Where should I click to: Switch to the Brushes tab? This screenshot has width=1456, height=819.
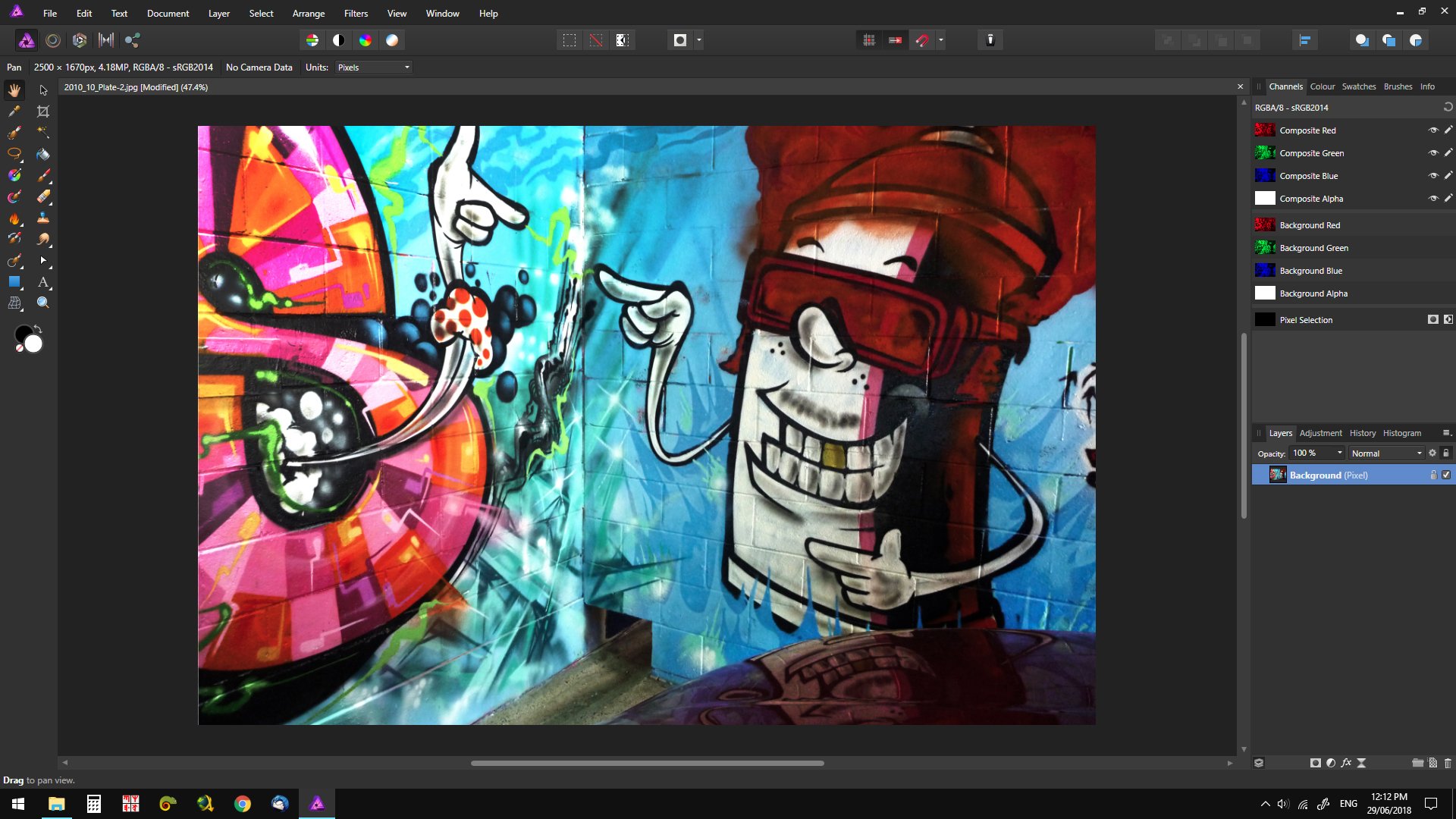click(x=1398, y=86)
